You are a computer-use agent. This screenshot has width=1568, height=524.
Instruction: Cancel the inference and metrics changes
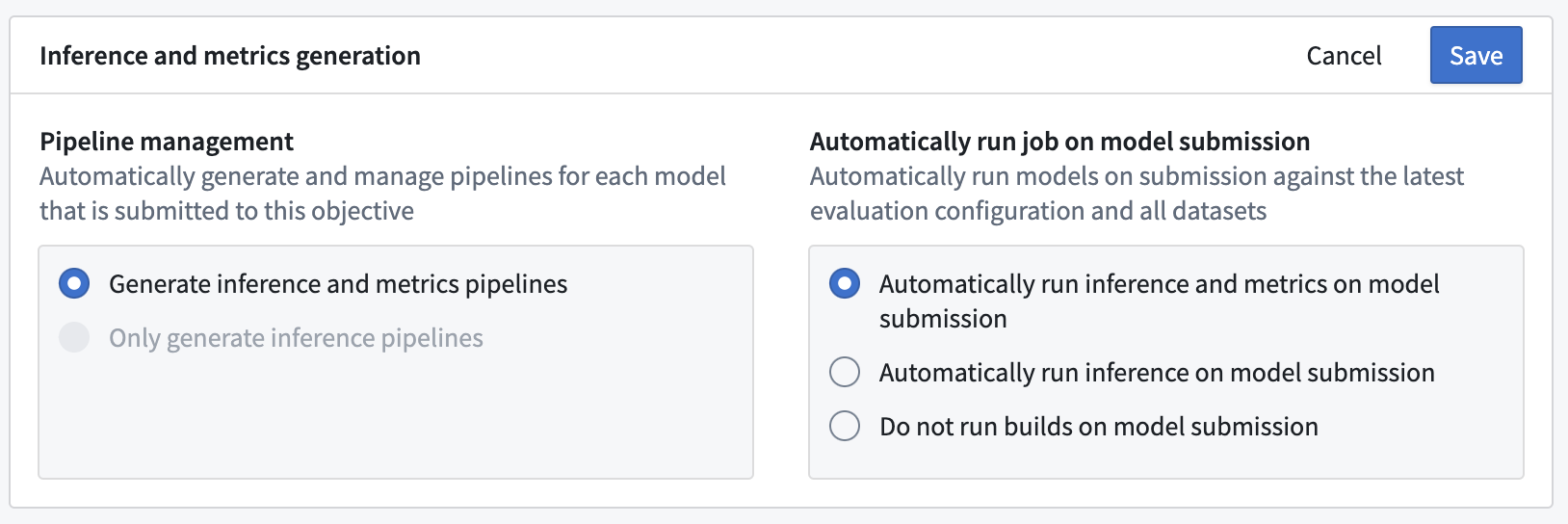tap(1344, 56)
